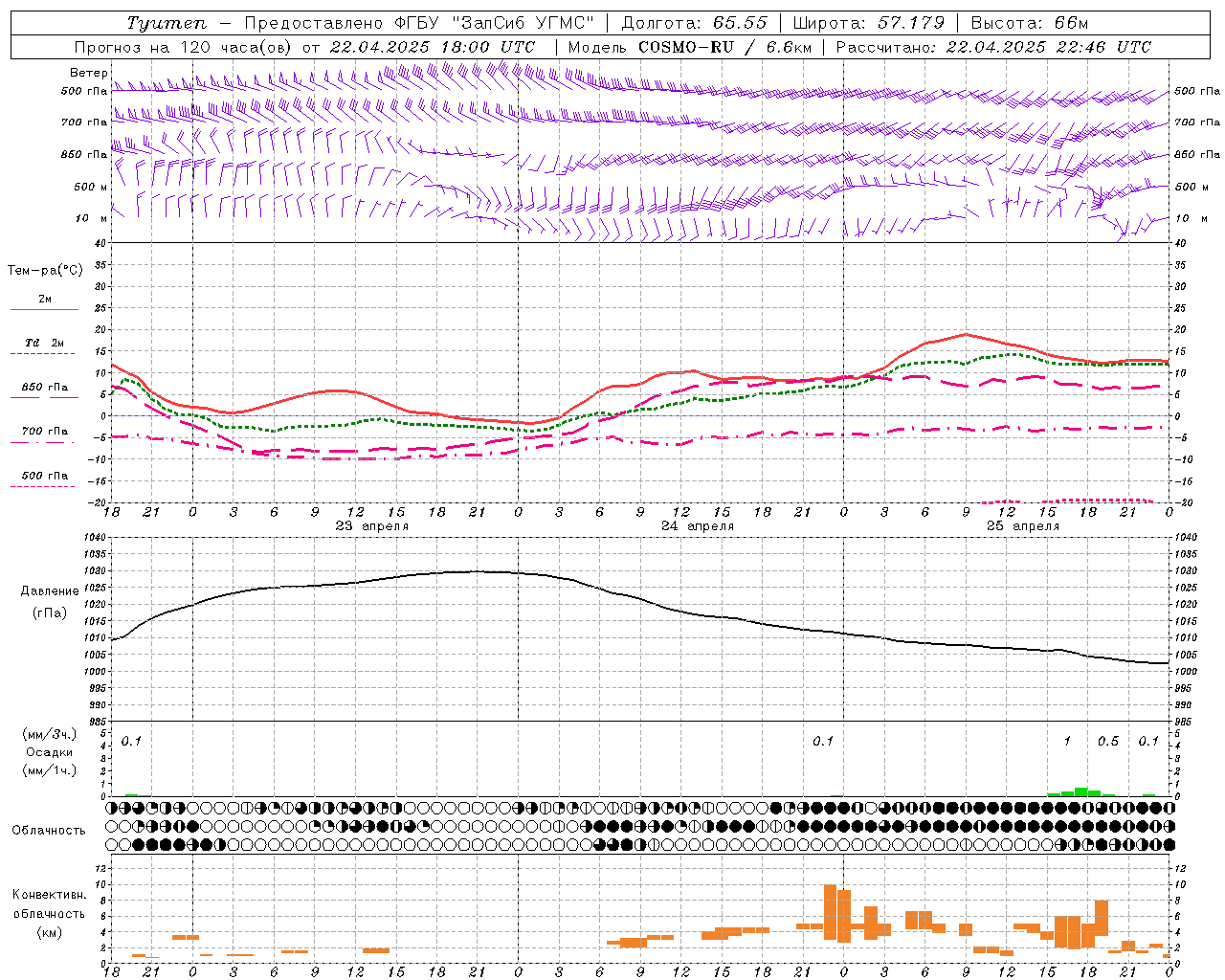Click the "Широта: 57.179" header field
This screenshot has height=980, width=1225.
tap(869, 23)
